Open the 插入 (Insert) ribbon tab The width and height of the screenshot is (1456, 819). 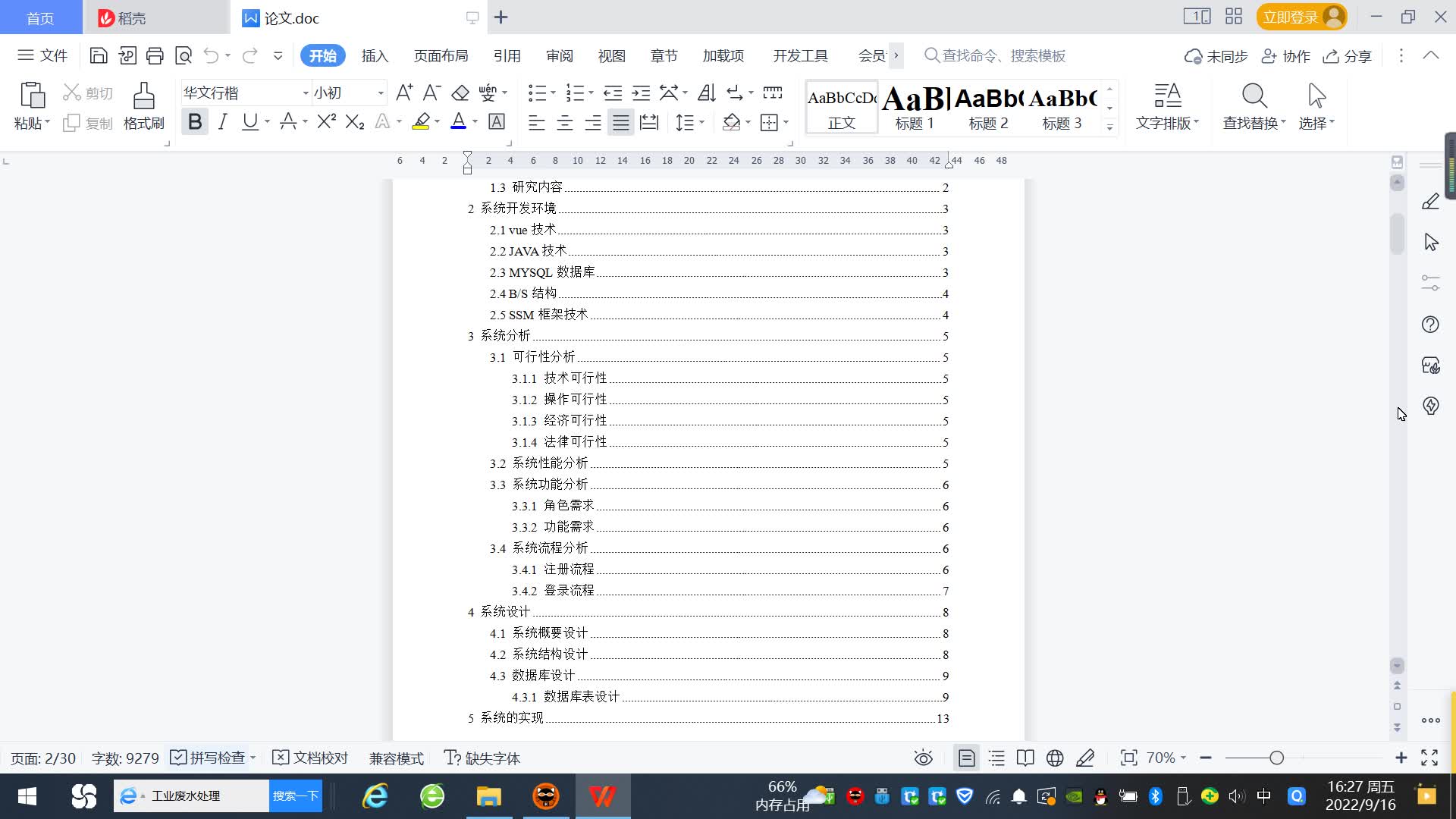pyautogui.click(x=375, y=55)
